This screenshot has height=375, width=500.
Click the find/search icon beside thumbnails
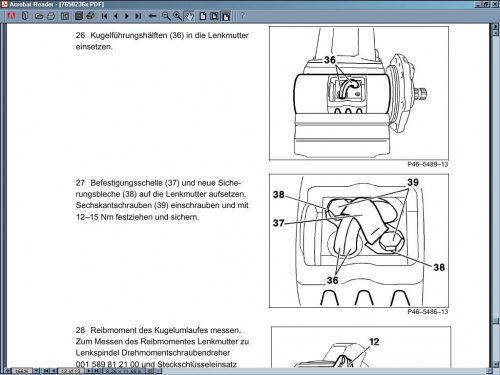pos(90,16)
